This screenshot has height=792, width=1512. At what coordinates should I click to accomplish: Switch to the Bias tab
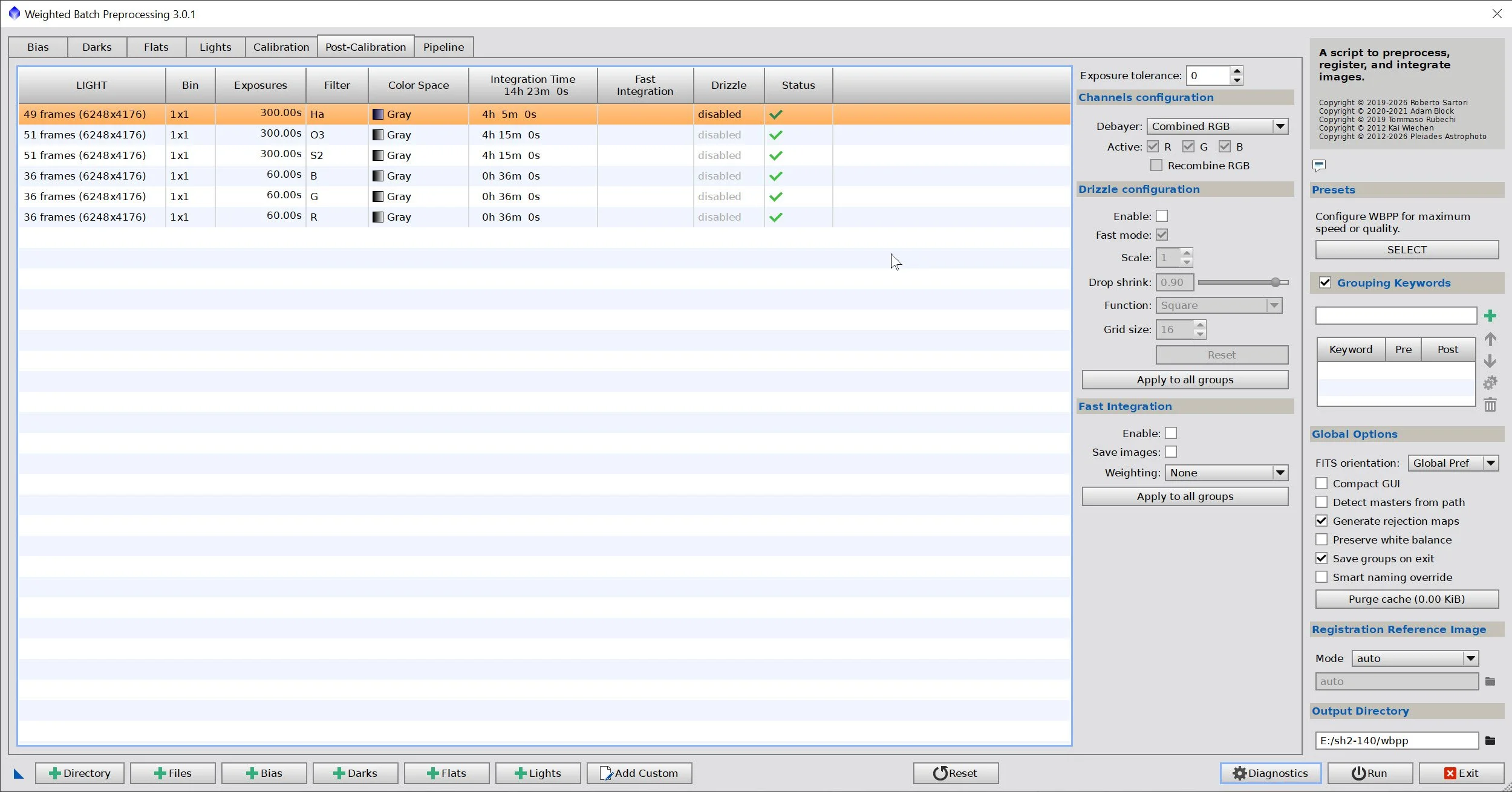tap(38, 47)
